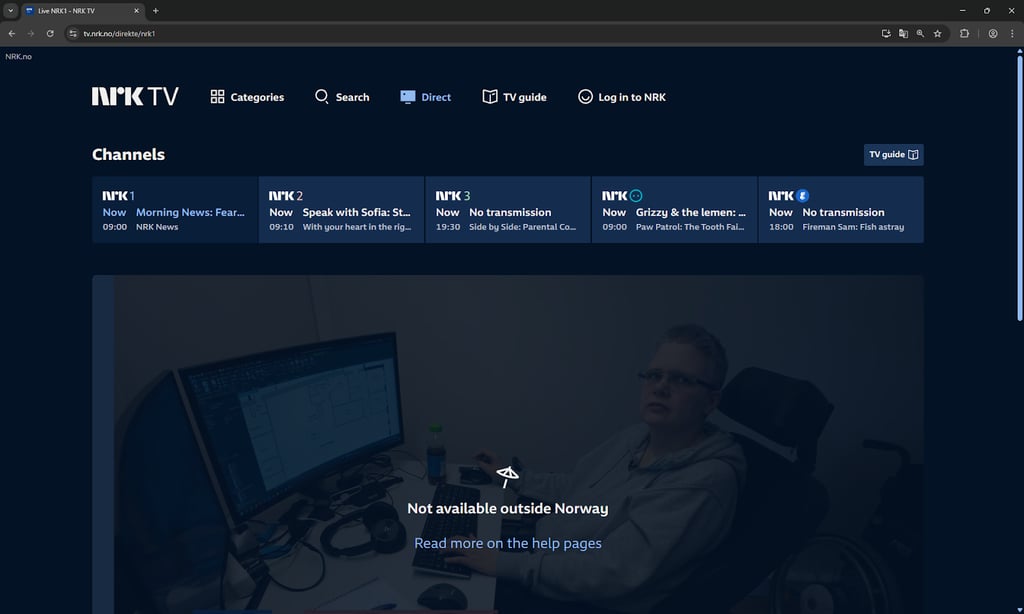The height and width of the screenshot is (614, 1024).
Task: Go back in browser history
Action: pyautogui.click(x=12, y=33)
